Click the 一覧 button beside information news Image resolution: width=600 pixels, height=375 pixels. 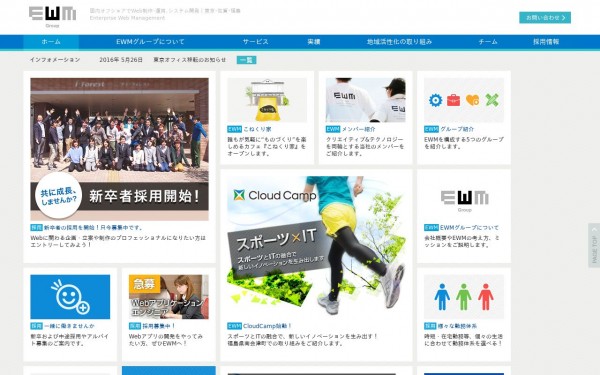pyautogui.click(x=246, y=60)
